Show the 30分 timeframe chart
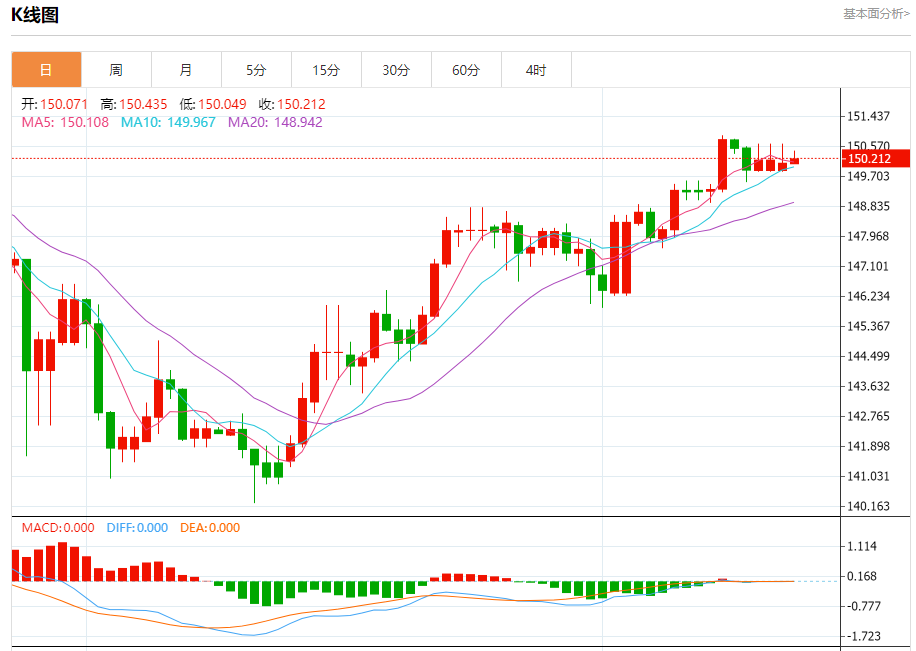The image size is (916, 651). [x=396, y=70]
